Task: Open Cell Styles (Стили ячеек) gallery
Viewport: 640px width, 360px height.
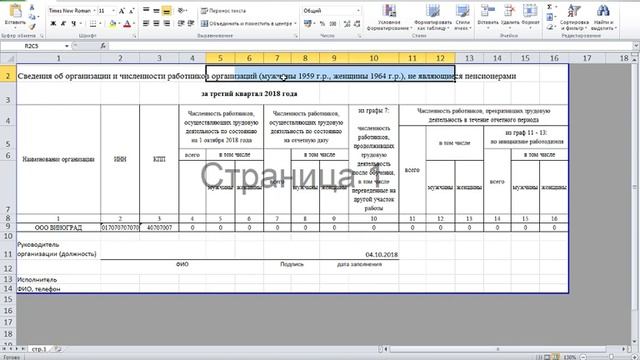Action: point(462,17)
